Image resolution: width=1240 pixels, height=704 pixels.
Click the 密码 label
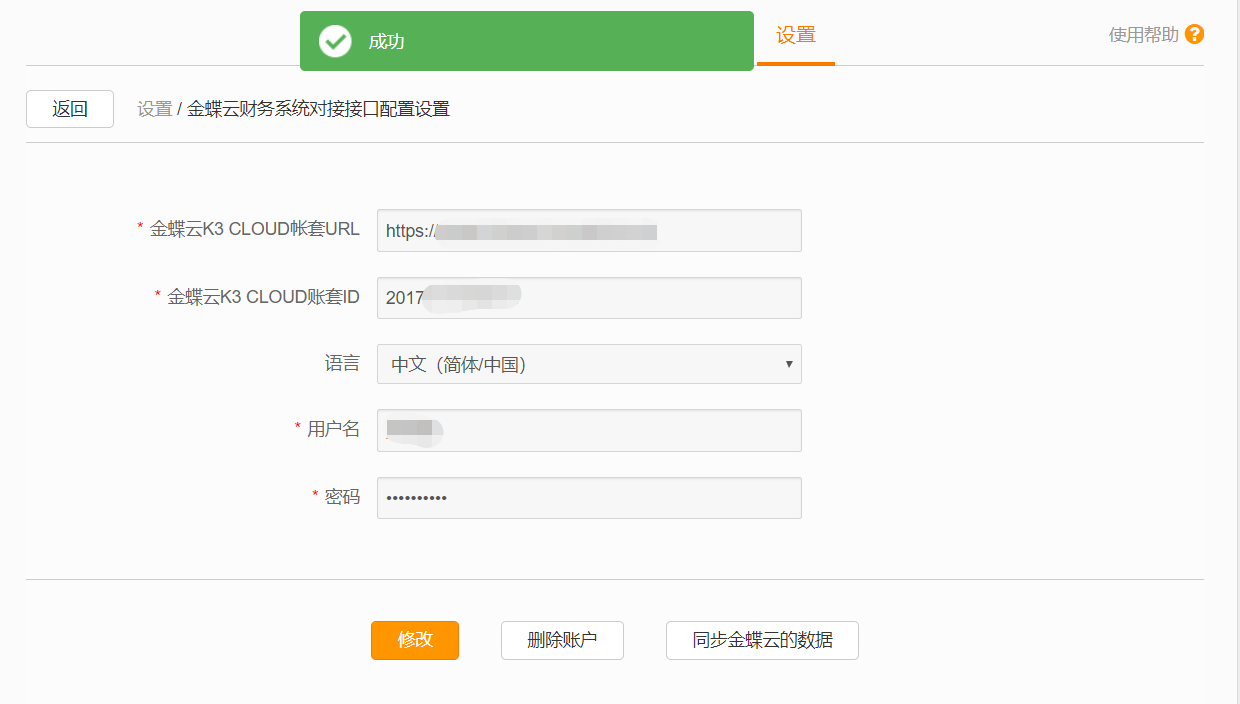tap(342, 497)
